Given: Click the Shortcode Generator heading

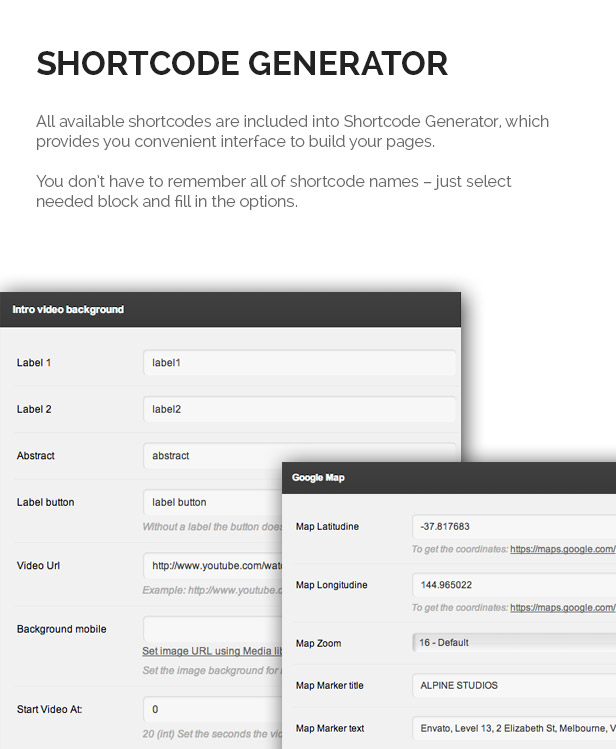Looking at the screenshot, I should pos(242,64).
